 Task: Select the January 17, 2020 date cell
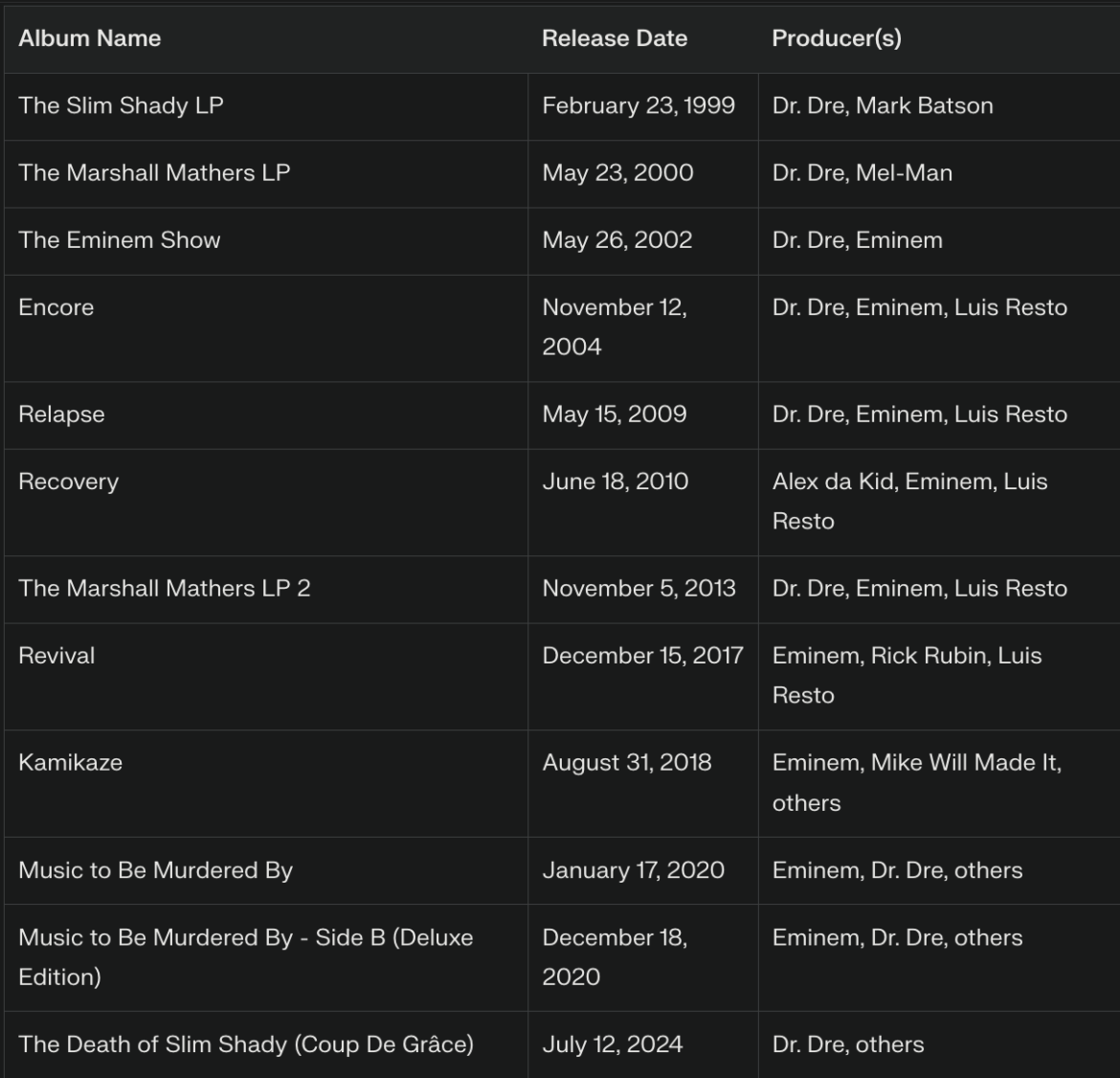633,870
